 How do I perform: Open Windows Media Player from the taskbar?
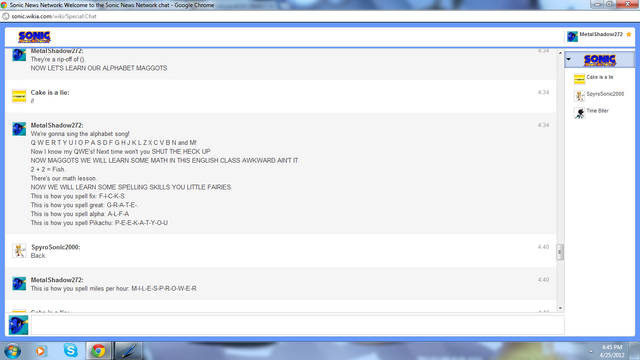[40, 351]
